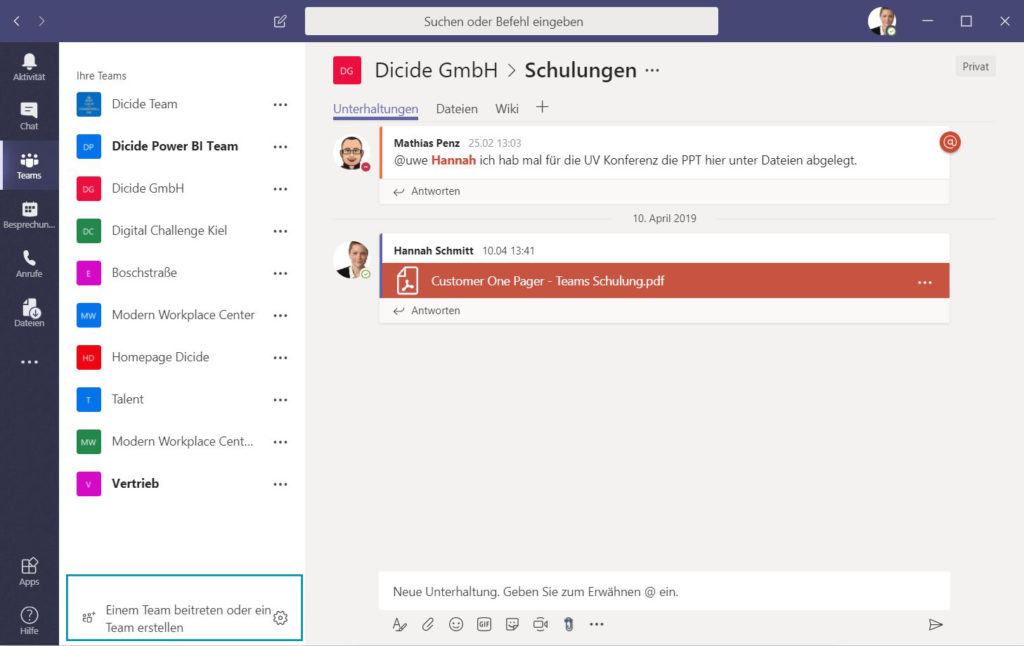1024x646 pixels.
Task: Attach a file with paperclip icon
Action: 428,624
